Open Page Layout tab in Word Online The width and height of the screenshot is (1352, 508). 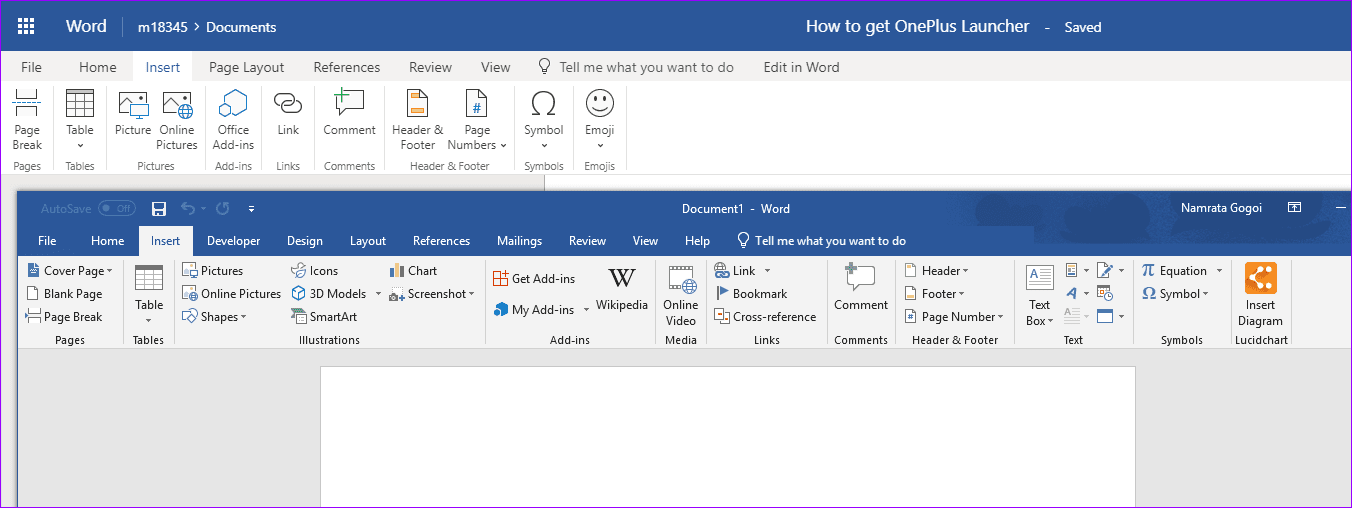(246, 67)
